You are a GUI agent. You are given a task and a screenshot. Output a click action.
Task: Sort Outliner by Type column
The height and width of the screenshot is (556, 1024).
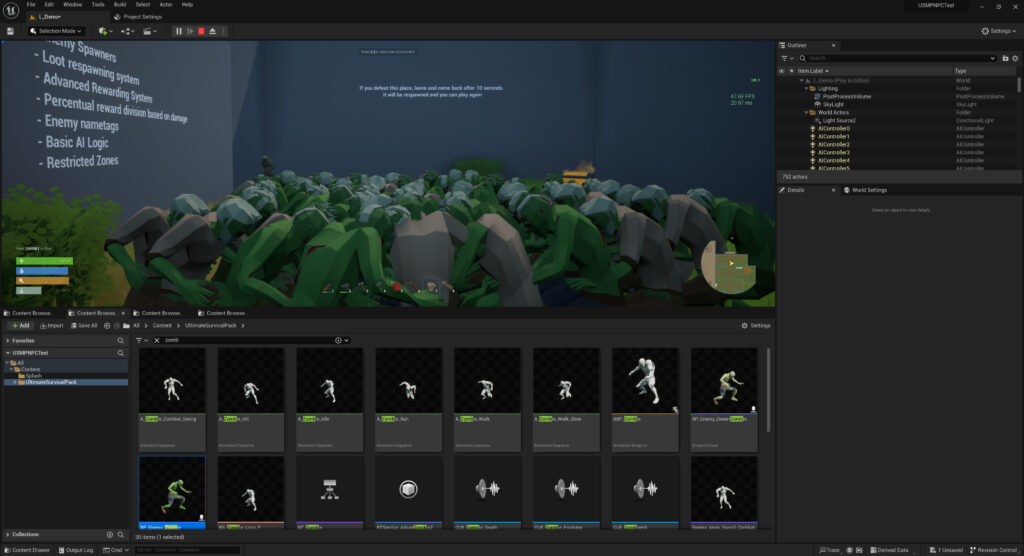961,71
